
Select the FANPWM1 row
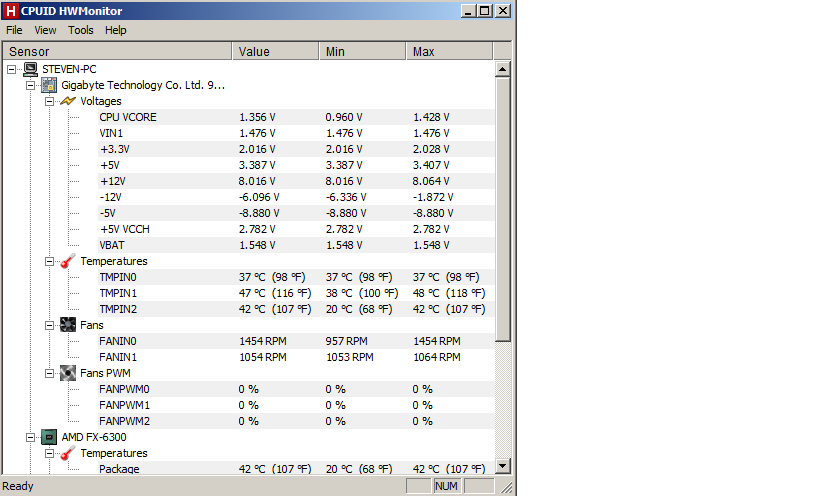coord(296,405)
